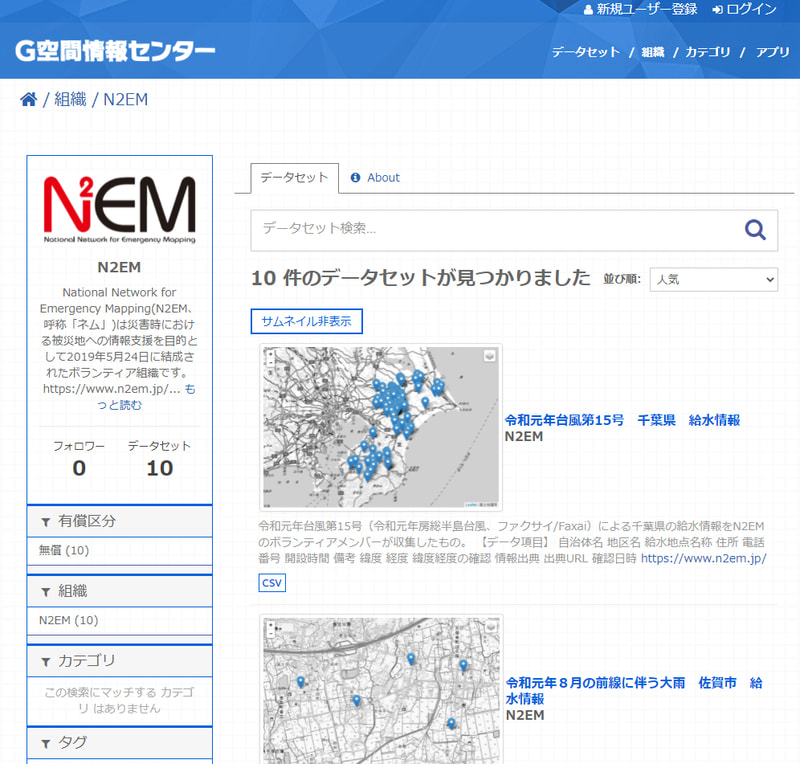Click the データセット count 10
The width and height of the screenshot is (800, 764).
pyautogui.click(x=160, y=468)
